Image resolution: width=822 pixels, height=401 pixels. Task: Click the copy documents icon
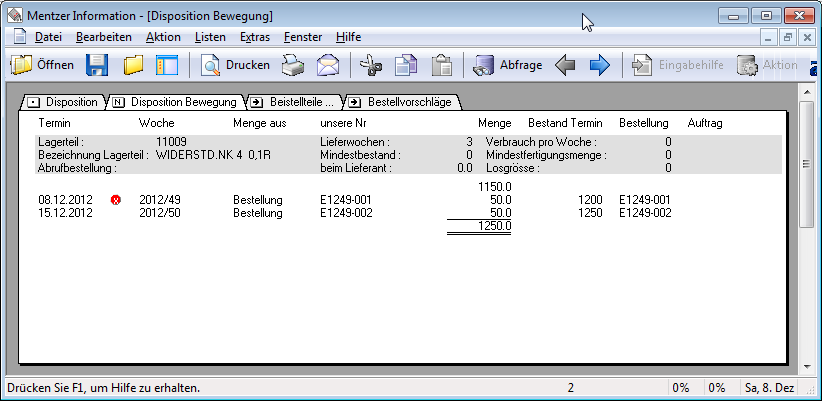pyautogui.click(x=405, y=66)
